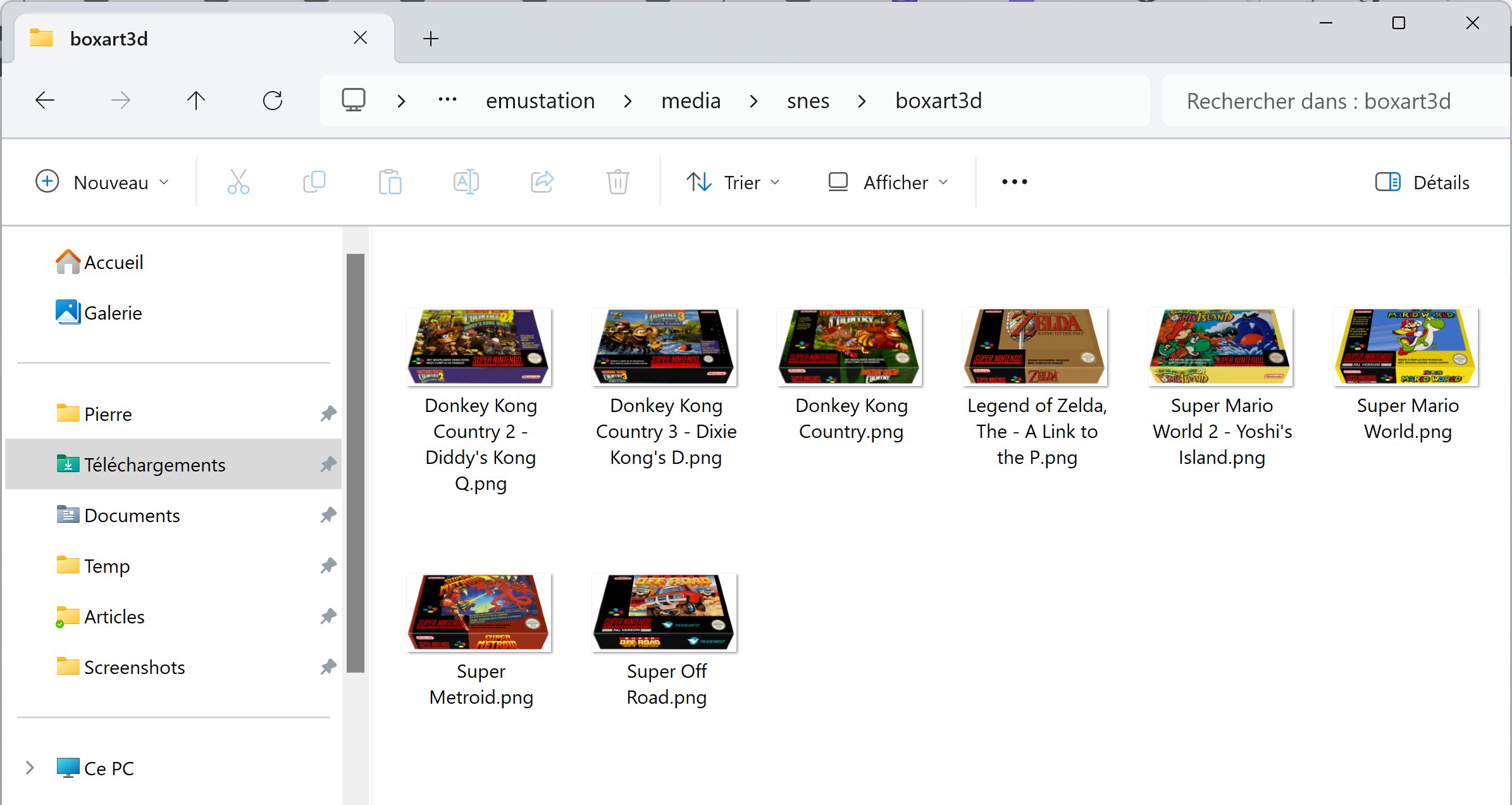
Task: Click the search box for boxart3d
Action: click(x=1335, y=101)
